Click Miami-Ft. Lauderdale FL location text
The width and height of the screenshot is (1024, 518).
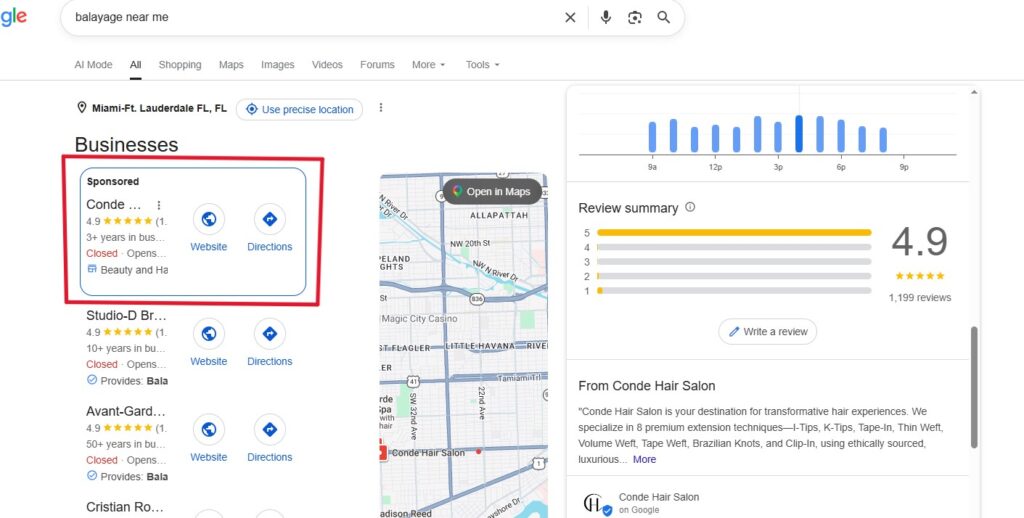(159, 108)
